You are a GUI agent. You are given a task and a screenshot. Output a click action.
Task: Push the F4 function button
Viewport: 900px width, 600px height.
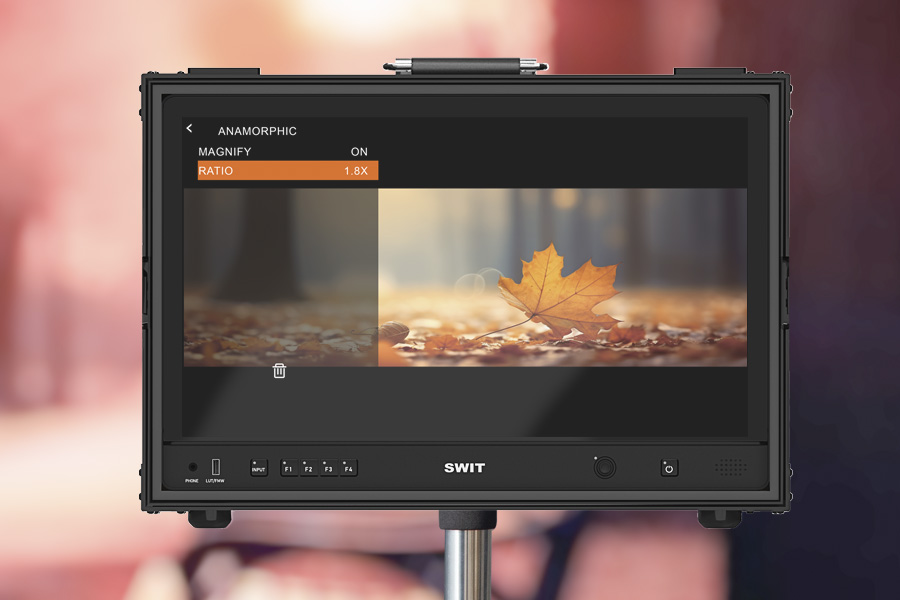coord(349,468)
